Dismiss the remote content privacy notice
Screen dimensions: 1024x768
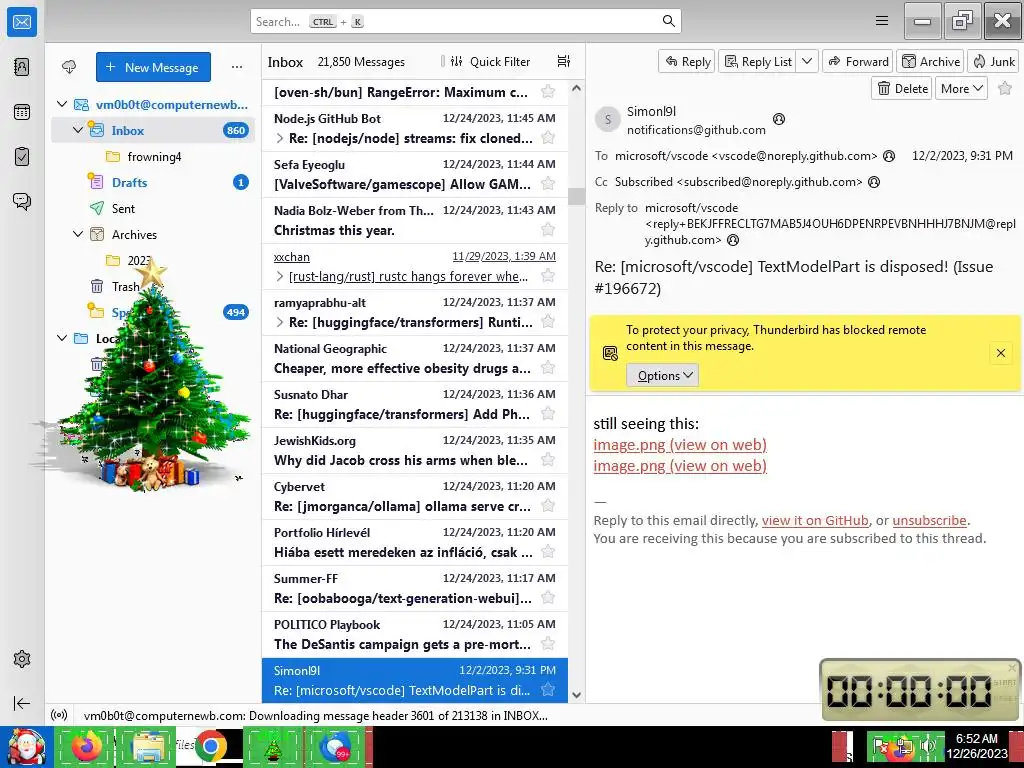1000,353
